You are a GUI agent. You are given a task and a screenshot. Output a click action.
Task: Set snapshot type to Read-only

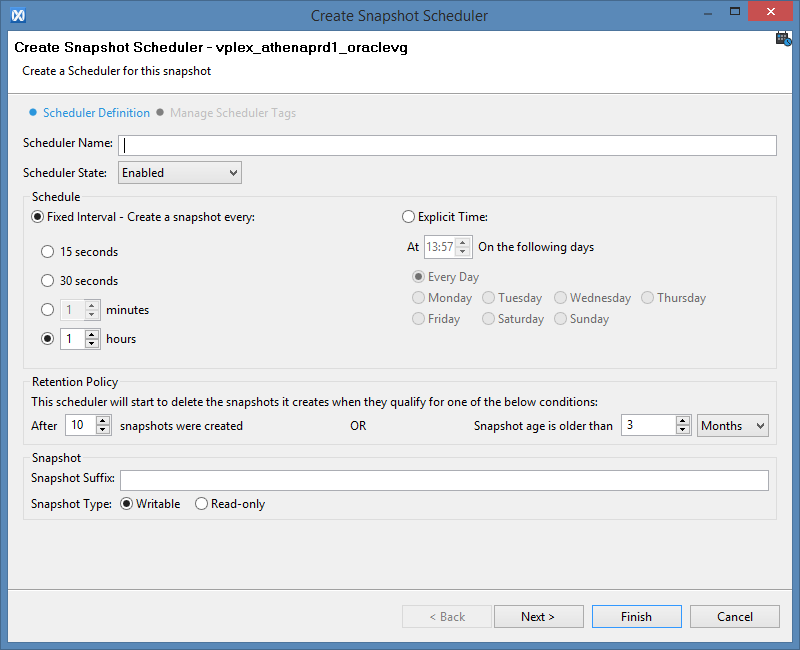pos(201,504)
